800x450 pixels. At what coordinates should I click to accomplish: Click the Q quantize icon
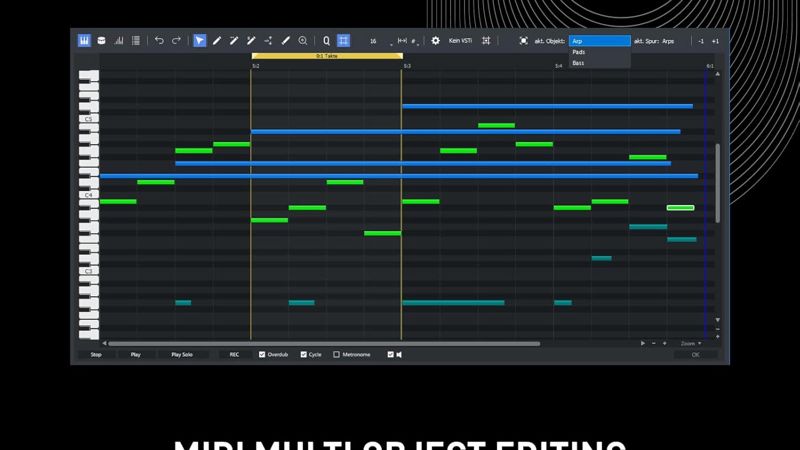pyautogui.click(x=327, y=41)
